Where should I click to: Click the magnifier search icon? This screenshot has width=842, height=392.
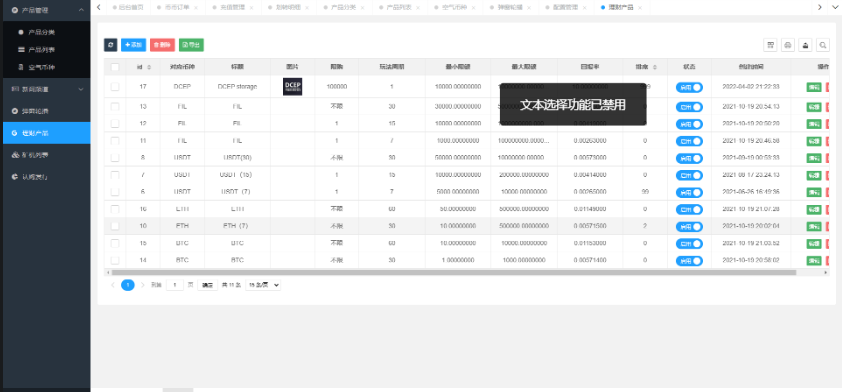(823, 45)
